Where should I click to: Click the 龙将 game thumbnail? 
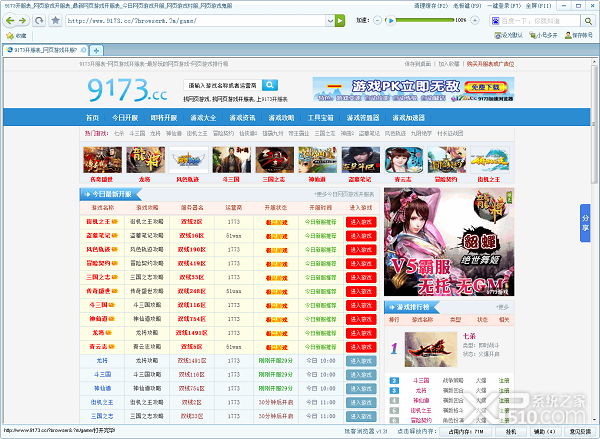(146, 160)
